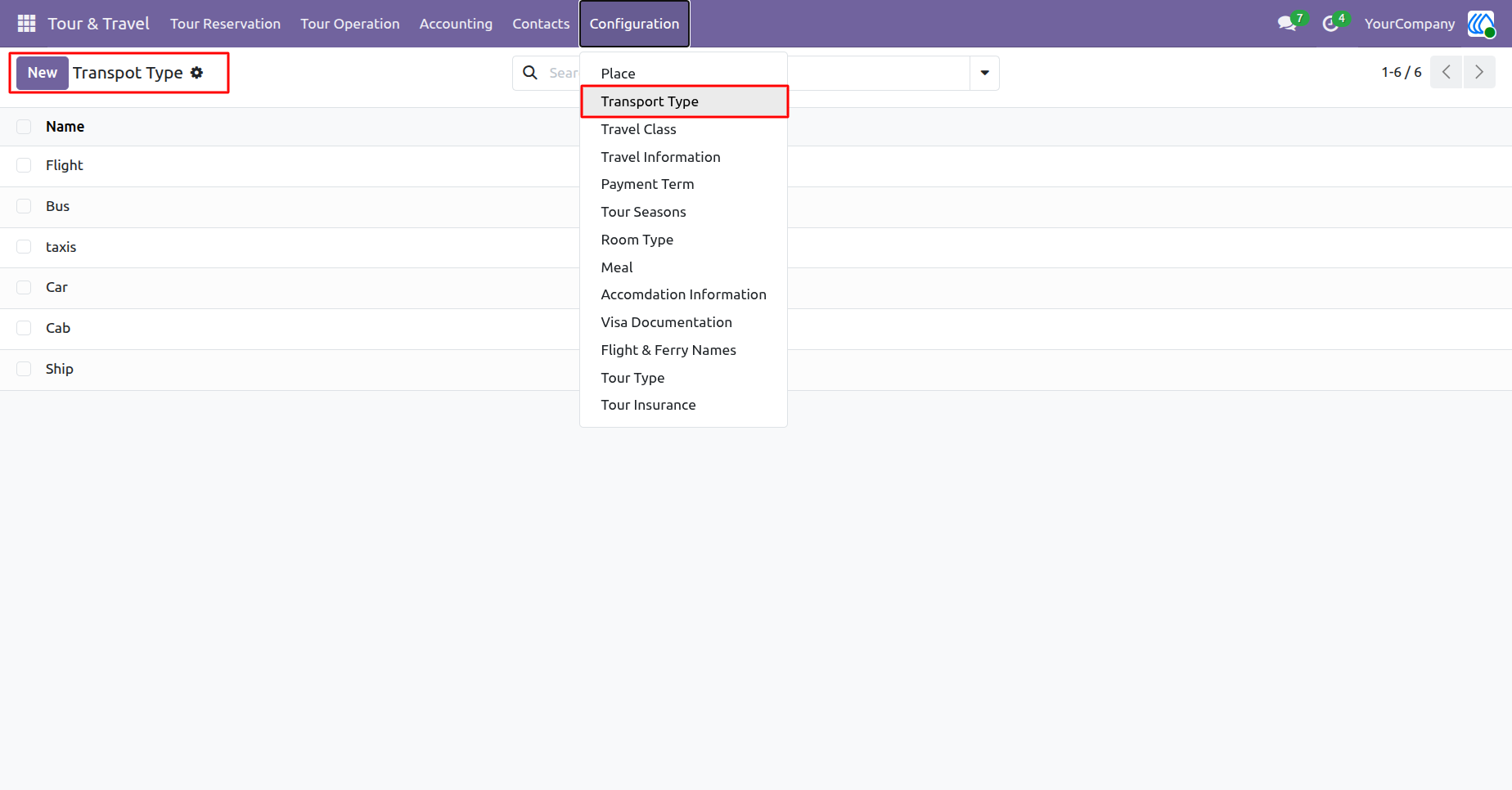Click the New button
This screenshot has height=790, width=1512.
pos(43,73)
